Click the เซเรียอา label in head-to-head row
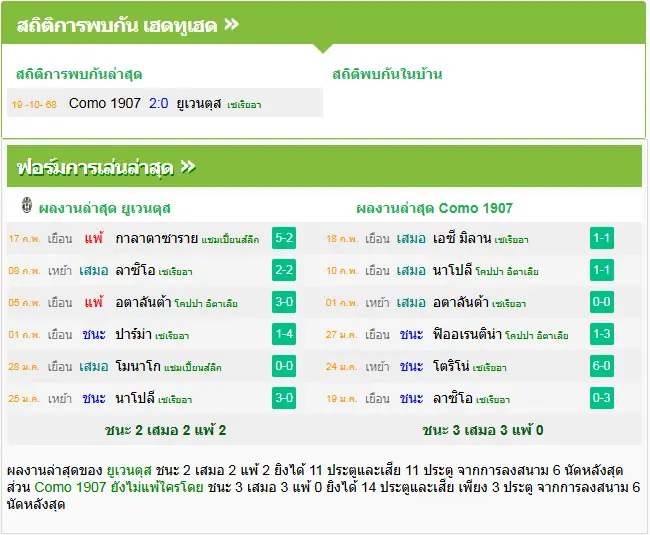 [x=244, y=105]
